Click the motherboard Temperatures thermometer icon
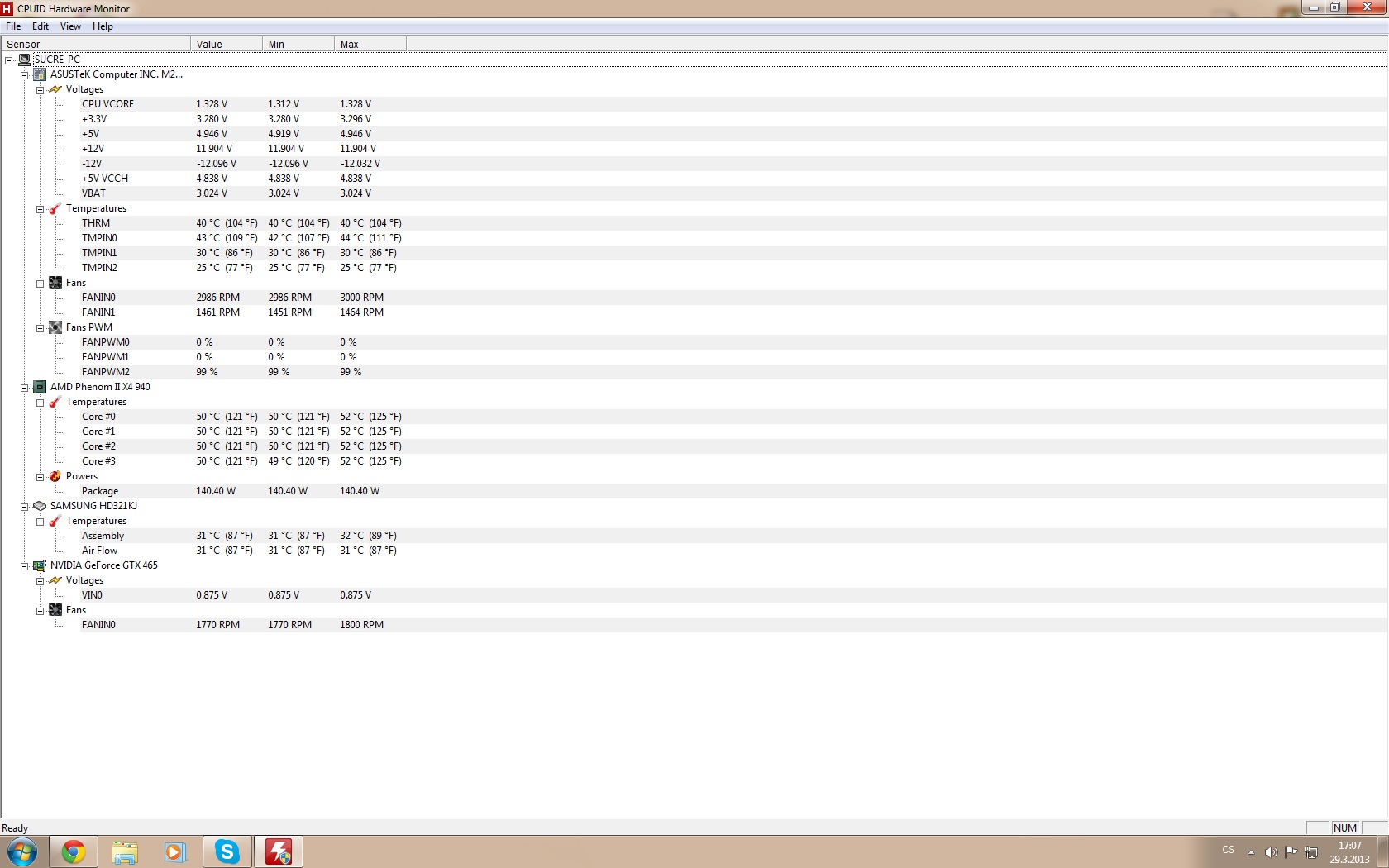Viewport: 1389px width, 868px height. pyautogui.click(x=55, y=208)
